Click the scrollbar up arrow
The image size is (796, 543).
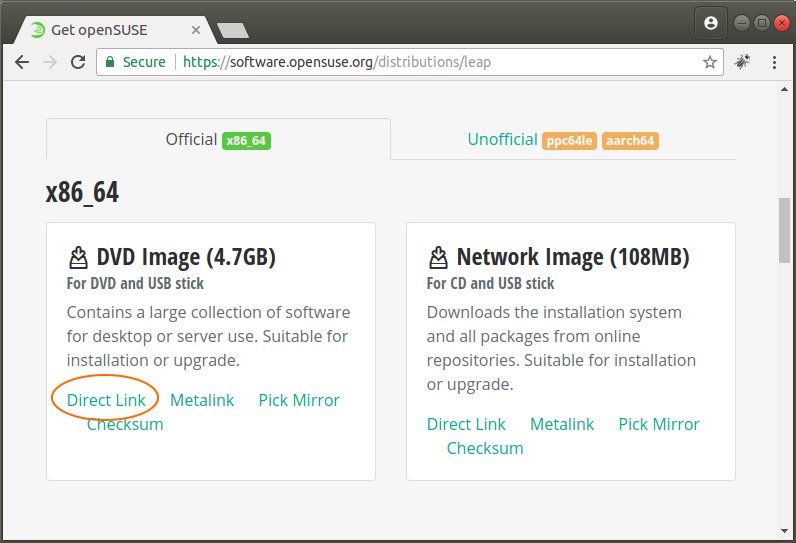click(x=784, y=89)
